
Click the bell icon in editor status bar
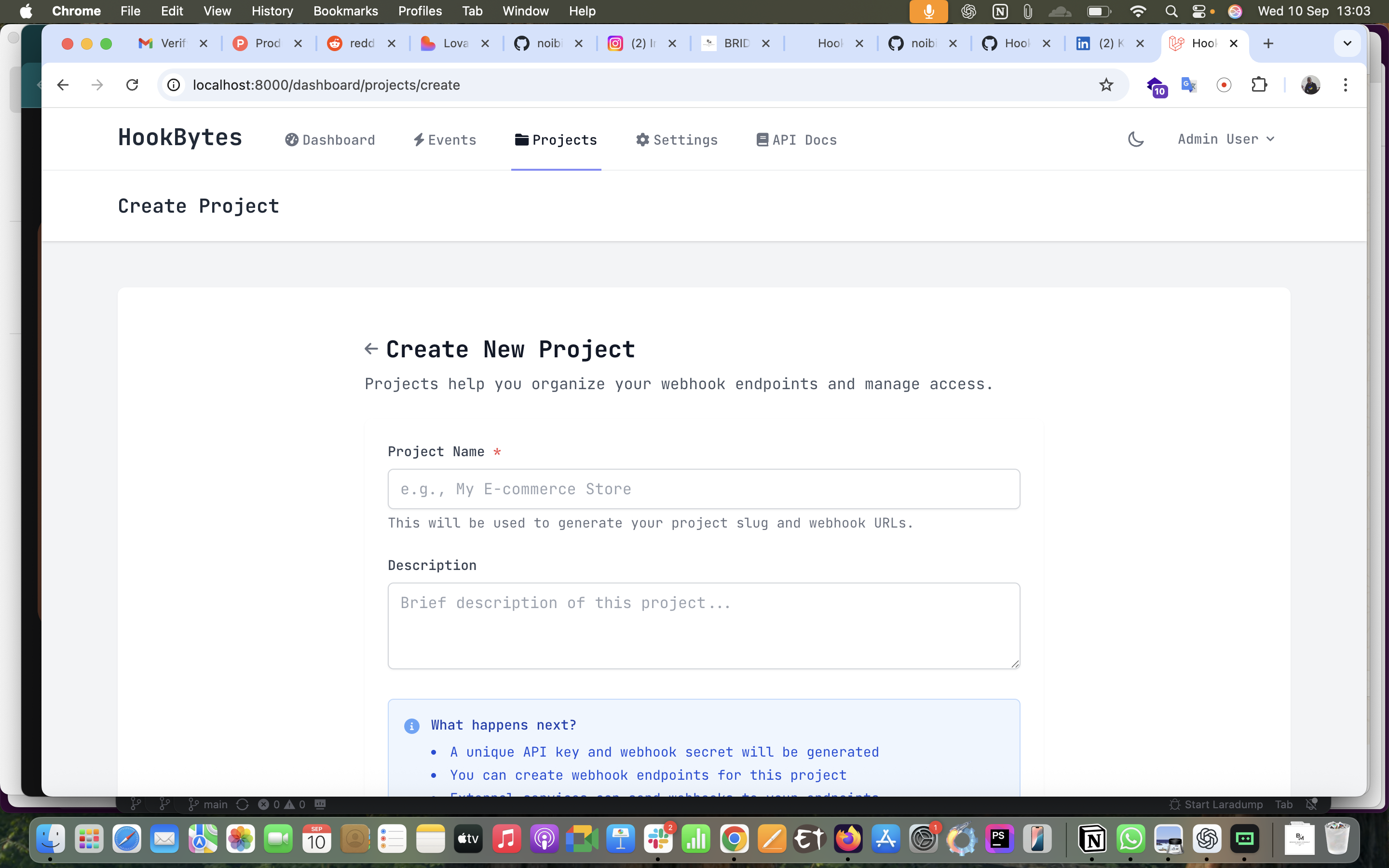click(x=1311, y=805)
